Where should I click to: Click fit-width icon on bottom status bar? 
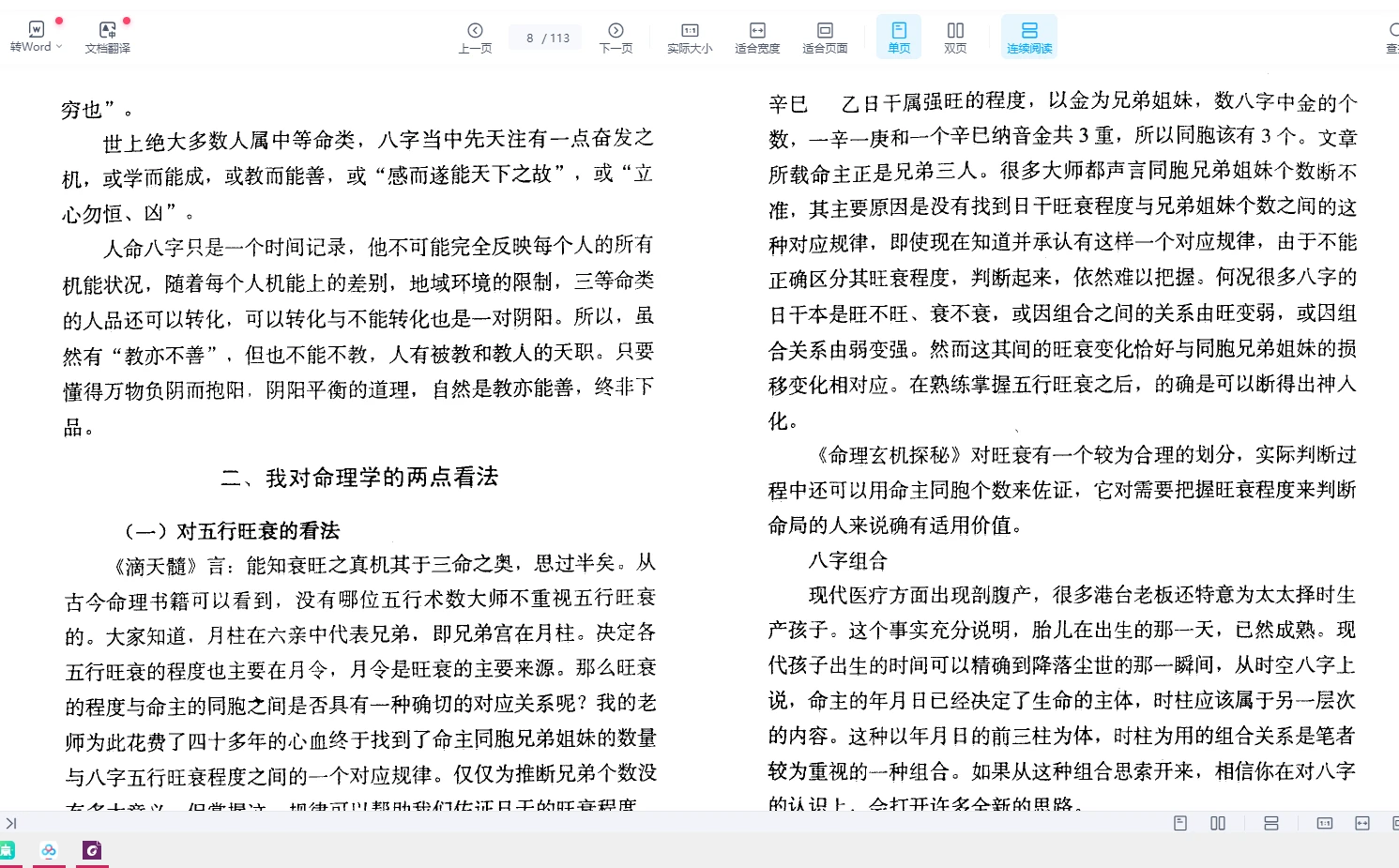pyautogui.click(x=1361, y=823)
